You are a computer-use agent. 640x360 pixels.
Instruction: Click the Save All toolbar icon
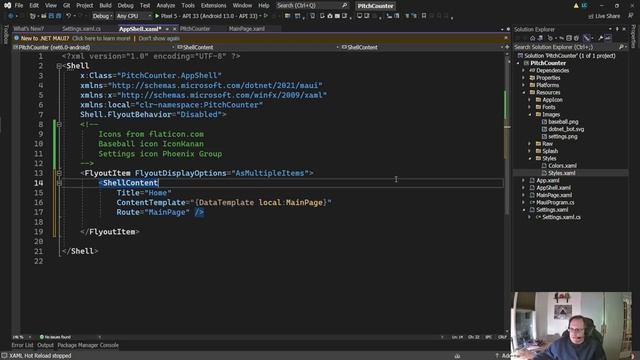[x=58, y=16]
